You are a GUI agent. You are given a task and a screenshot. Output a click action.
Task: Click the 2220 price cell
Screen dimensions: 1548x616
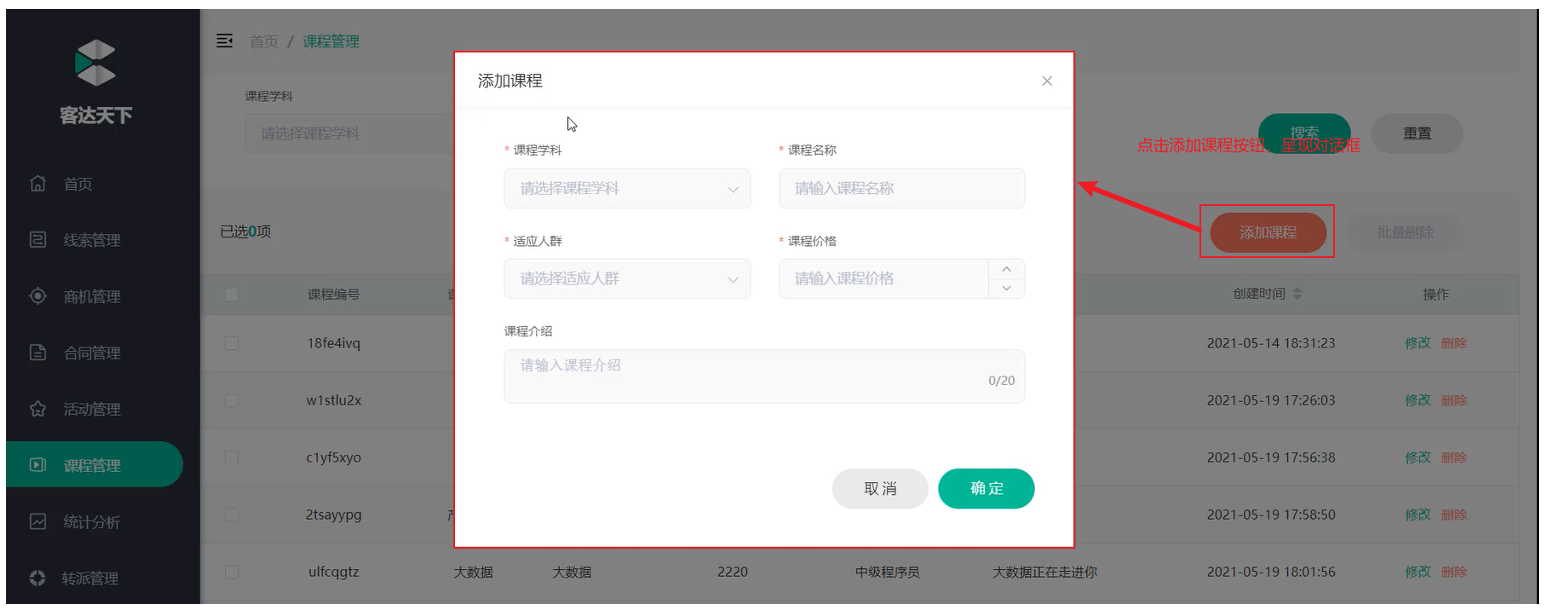(x=732, y=572)
